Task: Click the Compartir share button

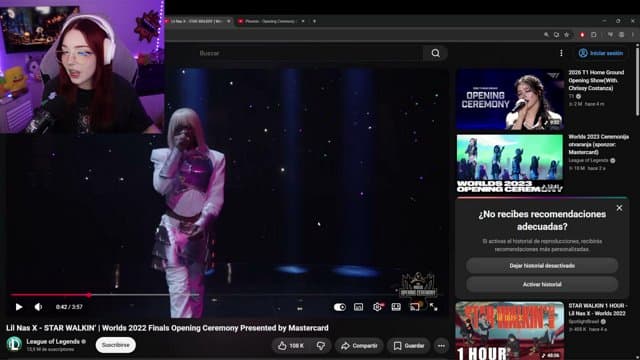Action: click(359, 346)
